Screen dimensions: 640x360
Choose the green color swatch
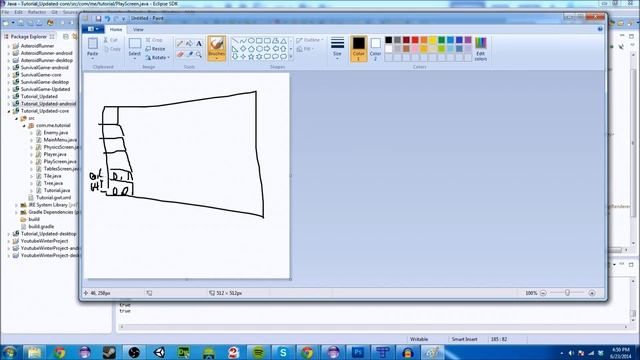[442, 40]
